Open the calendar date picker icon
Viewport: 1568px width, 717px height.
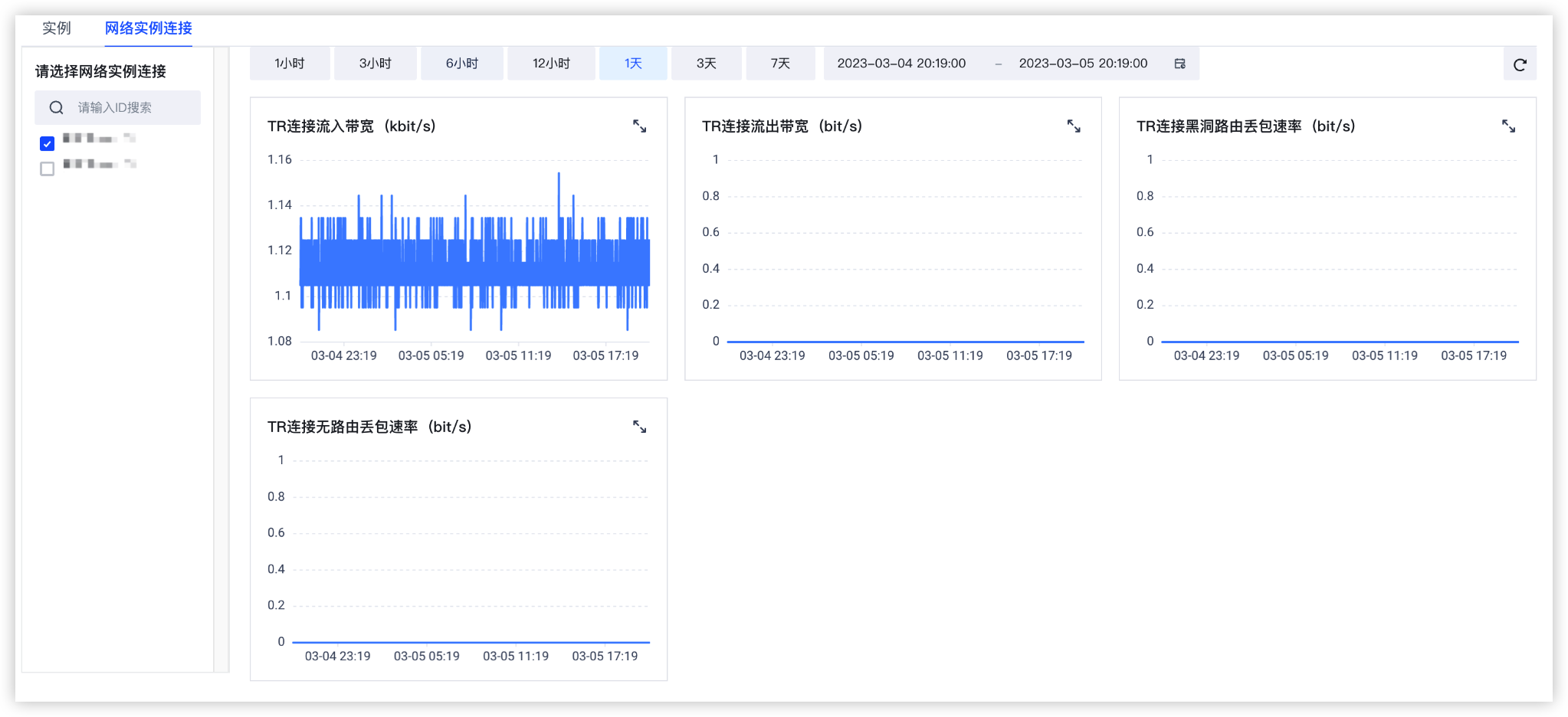point(1180,64)
